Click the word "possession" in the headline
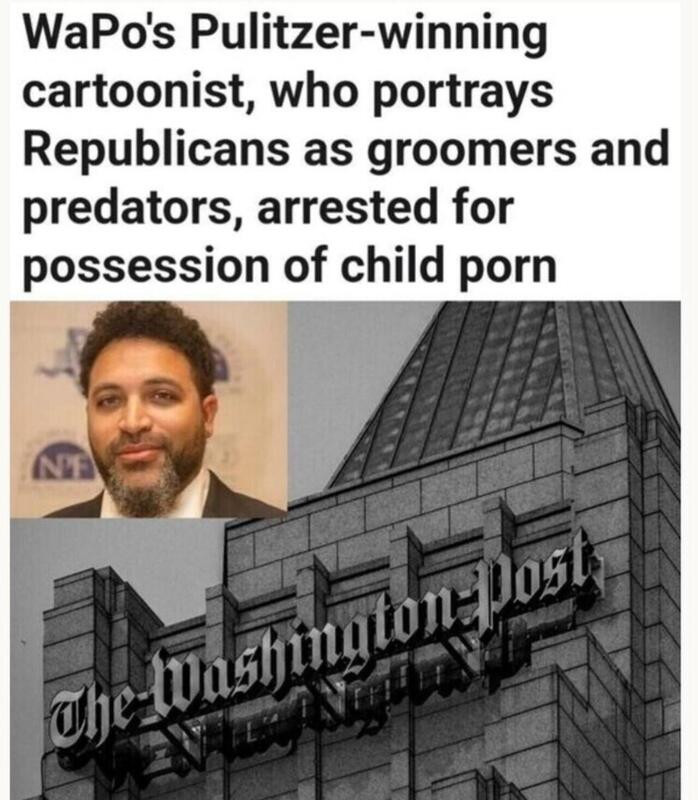698x800 pixels. (x=145, y=267)
